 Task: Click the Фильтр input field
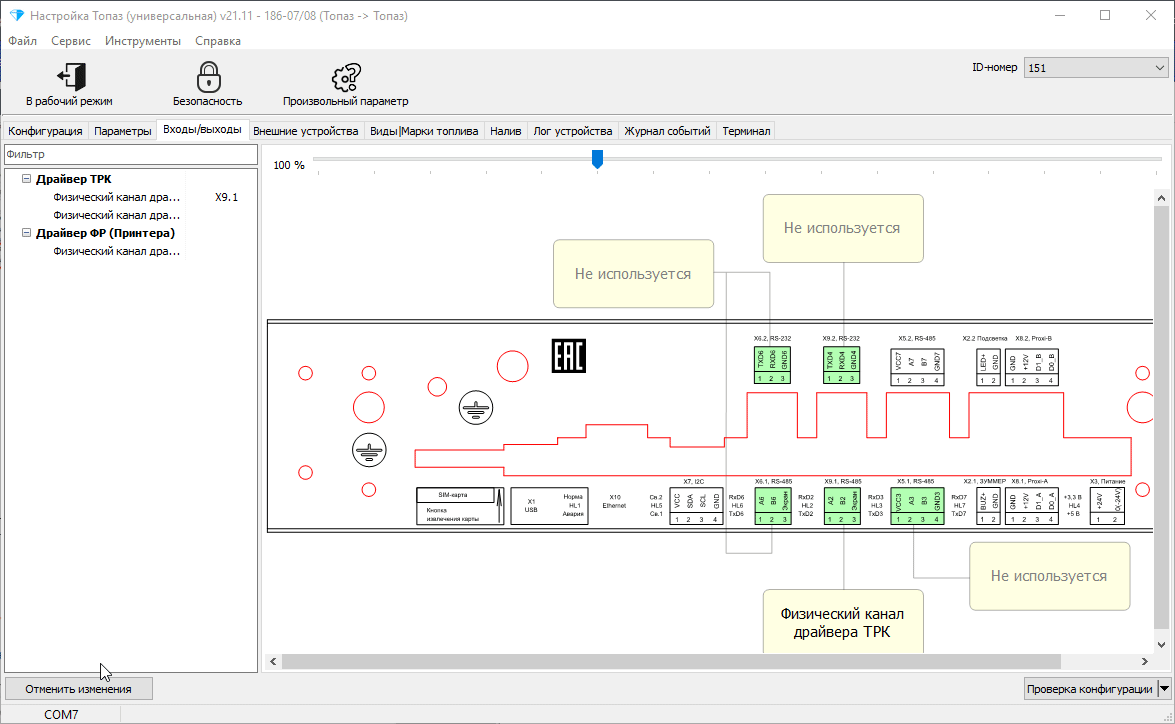[131, 154]
